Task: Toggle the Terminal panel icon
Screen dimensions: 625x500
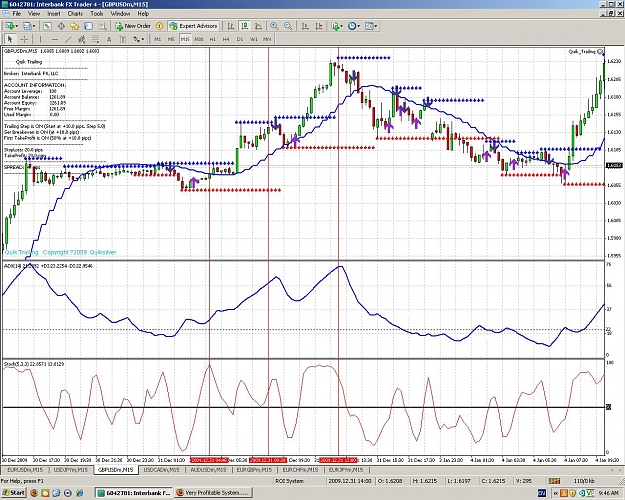Action: point(88,26)
